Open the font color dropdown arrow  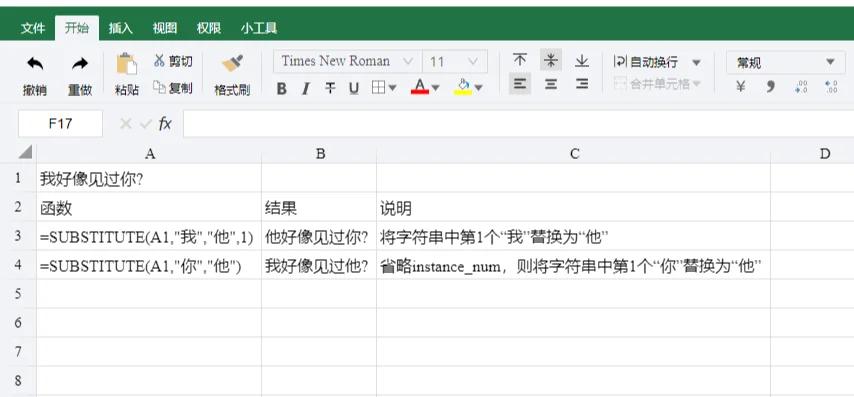point(435,88)
